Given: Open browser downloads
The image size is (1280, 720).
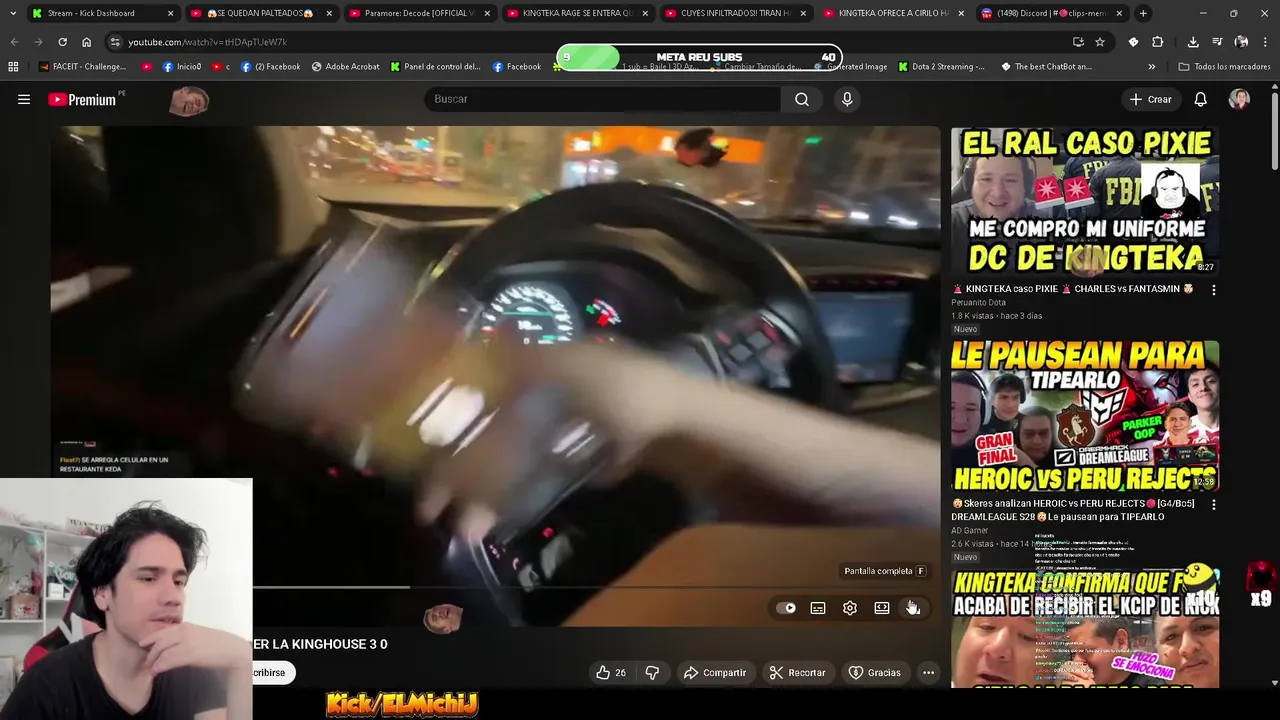Looking at the screenshot, I should click(1193, 42).
